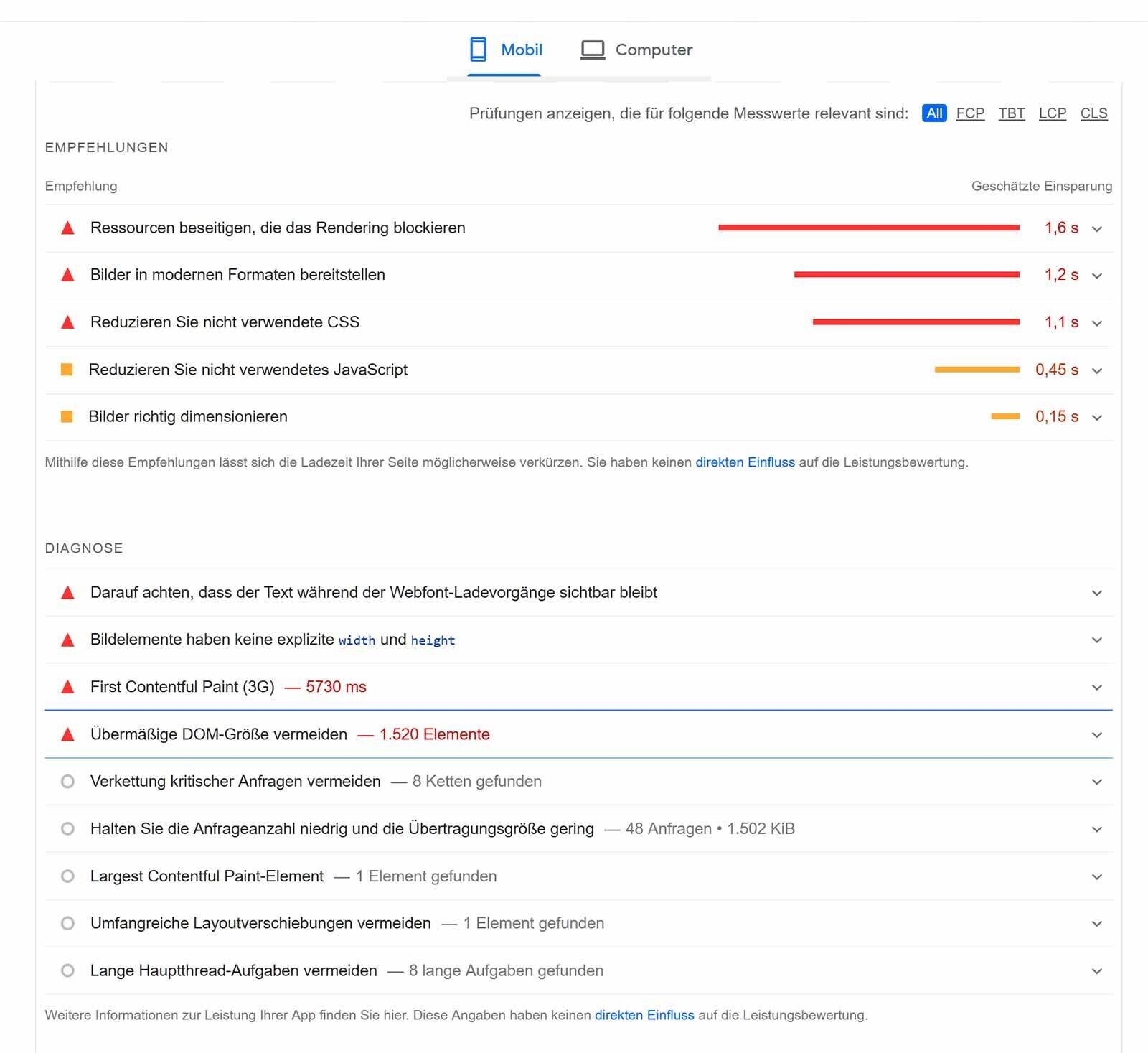Expand the unused CSS recommendation chevron
The height and width of the screenshot is (1053, 1148).
1096,323
